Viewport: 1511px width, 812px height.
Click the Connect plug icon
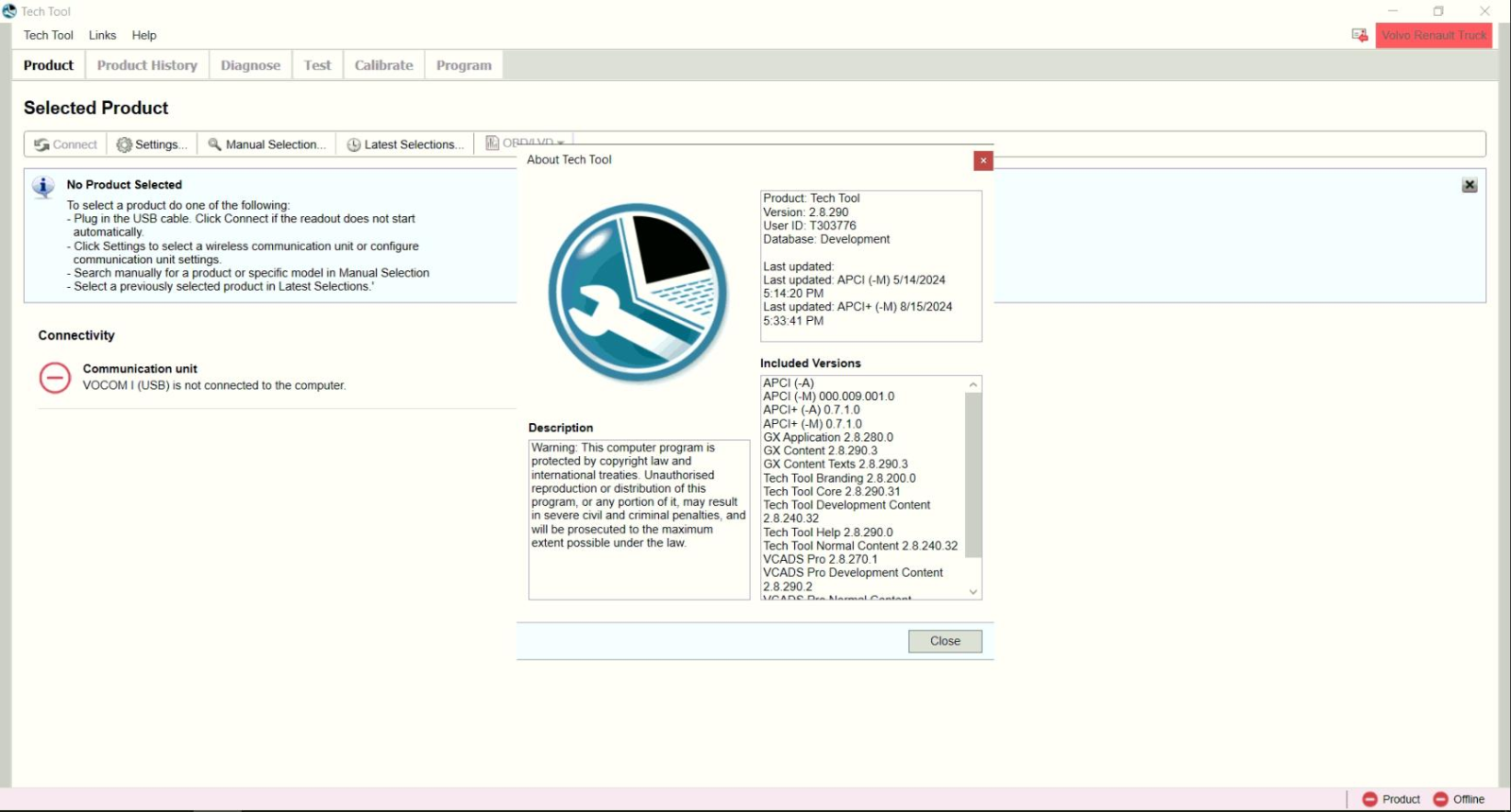(42, 144)
